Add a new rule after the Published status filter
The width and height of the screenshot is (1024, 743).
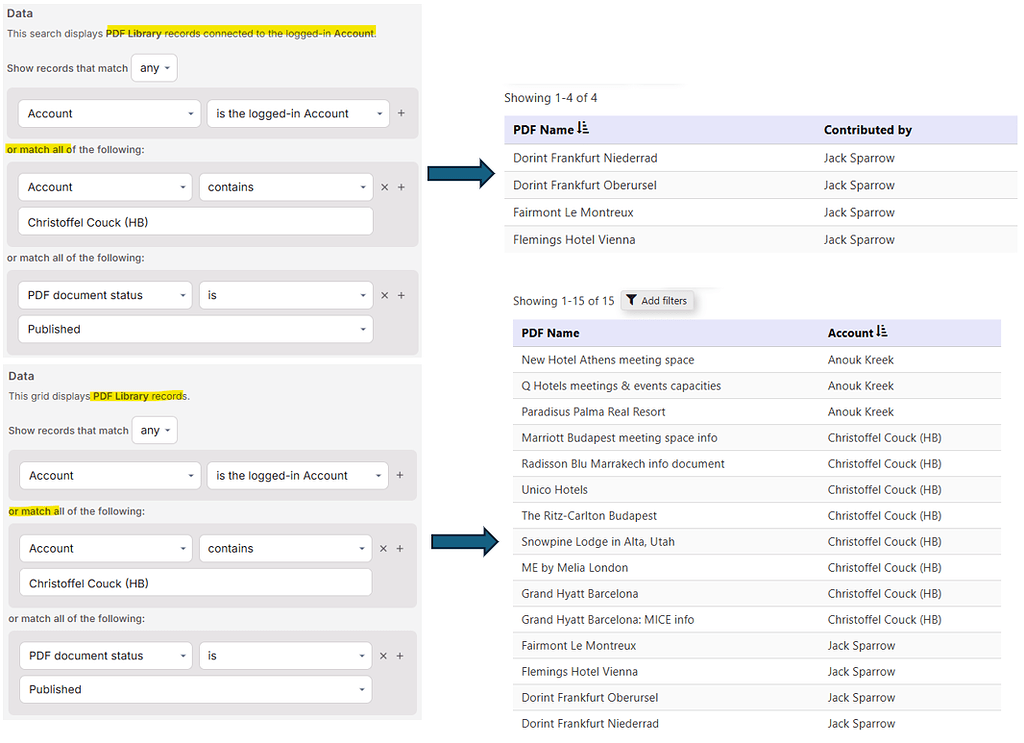[399, 295]
